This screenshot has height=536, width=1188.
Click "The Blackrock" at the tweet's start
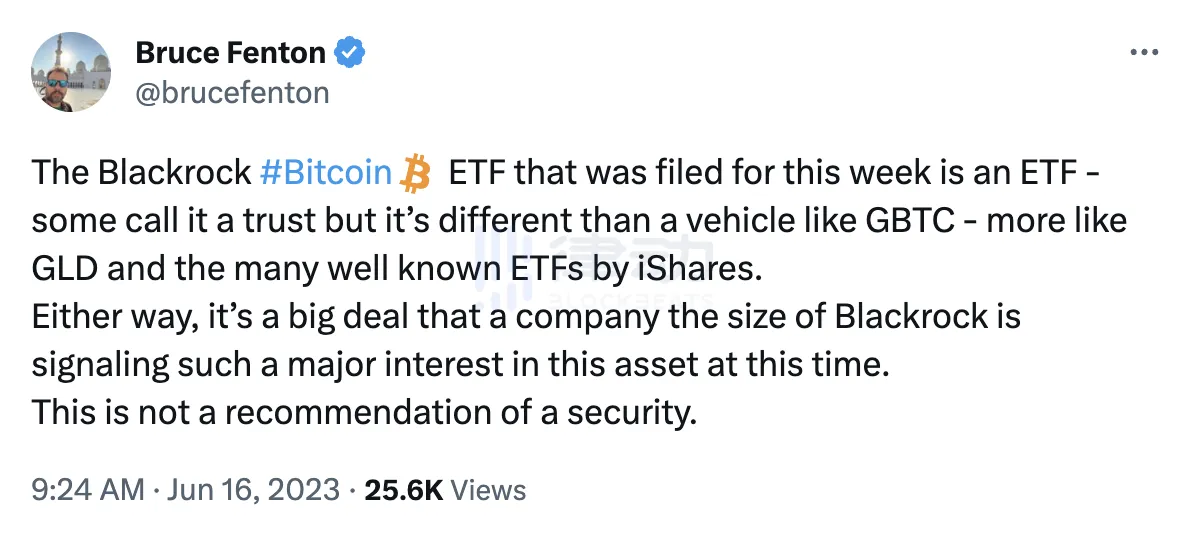tap(140, 173)
